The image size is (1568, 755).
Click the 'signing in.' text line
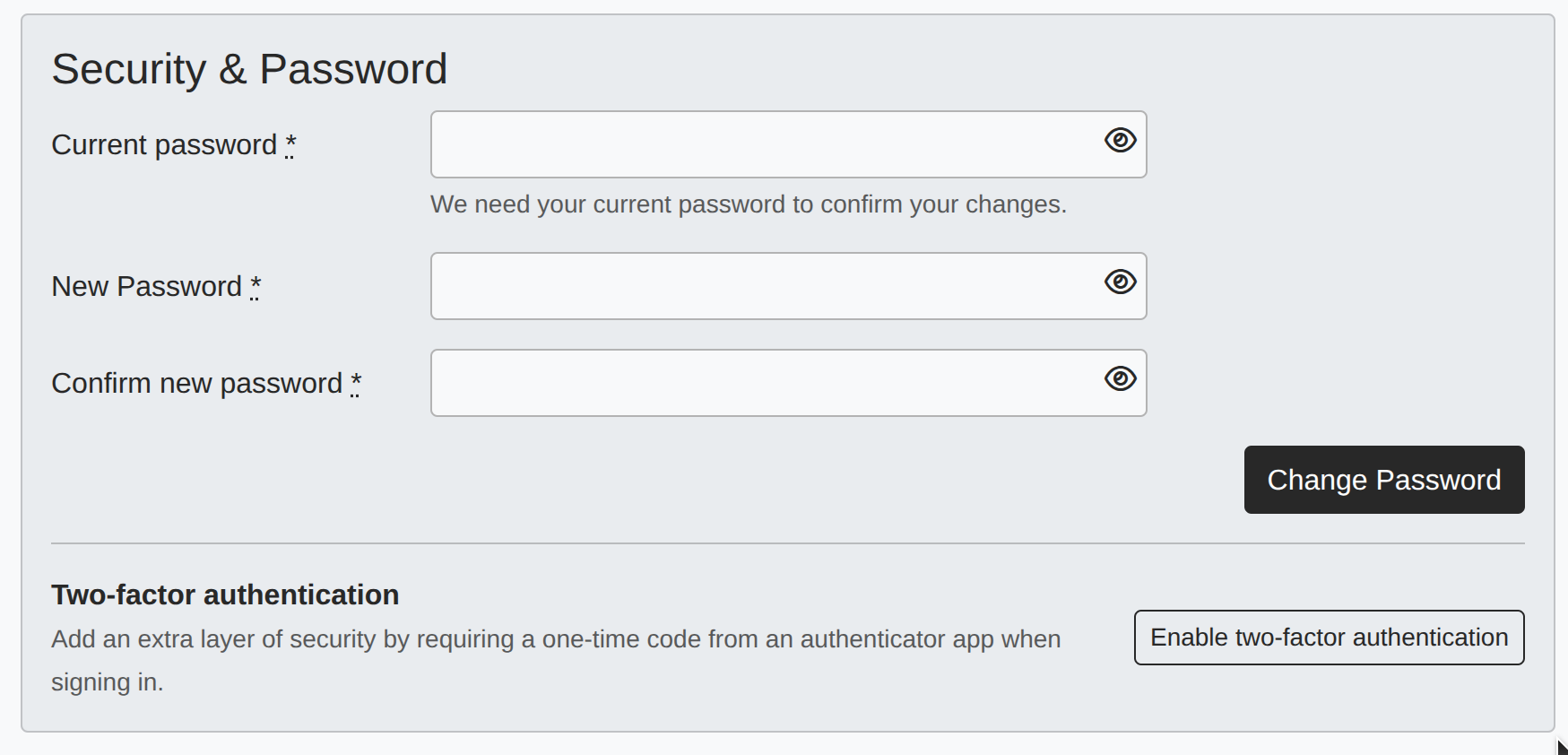(107, 682)
